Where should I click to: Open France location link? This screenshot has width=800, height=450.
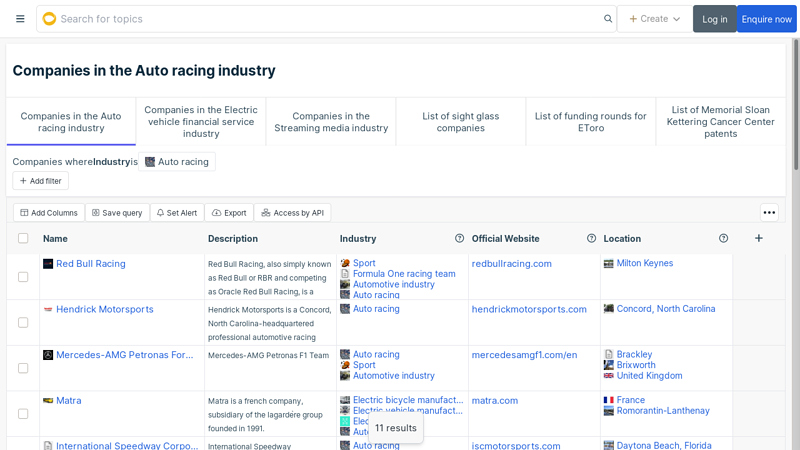click(x=631, y=400)
